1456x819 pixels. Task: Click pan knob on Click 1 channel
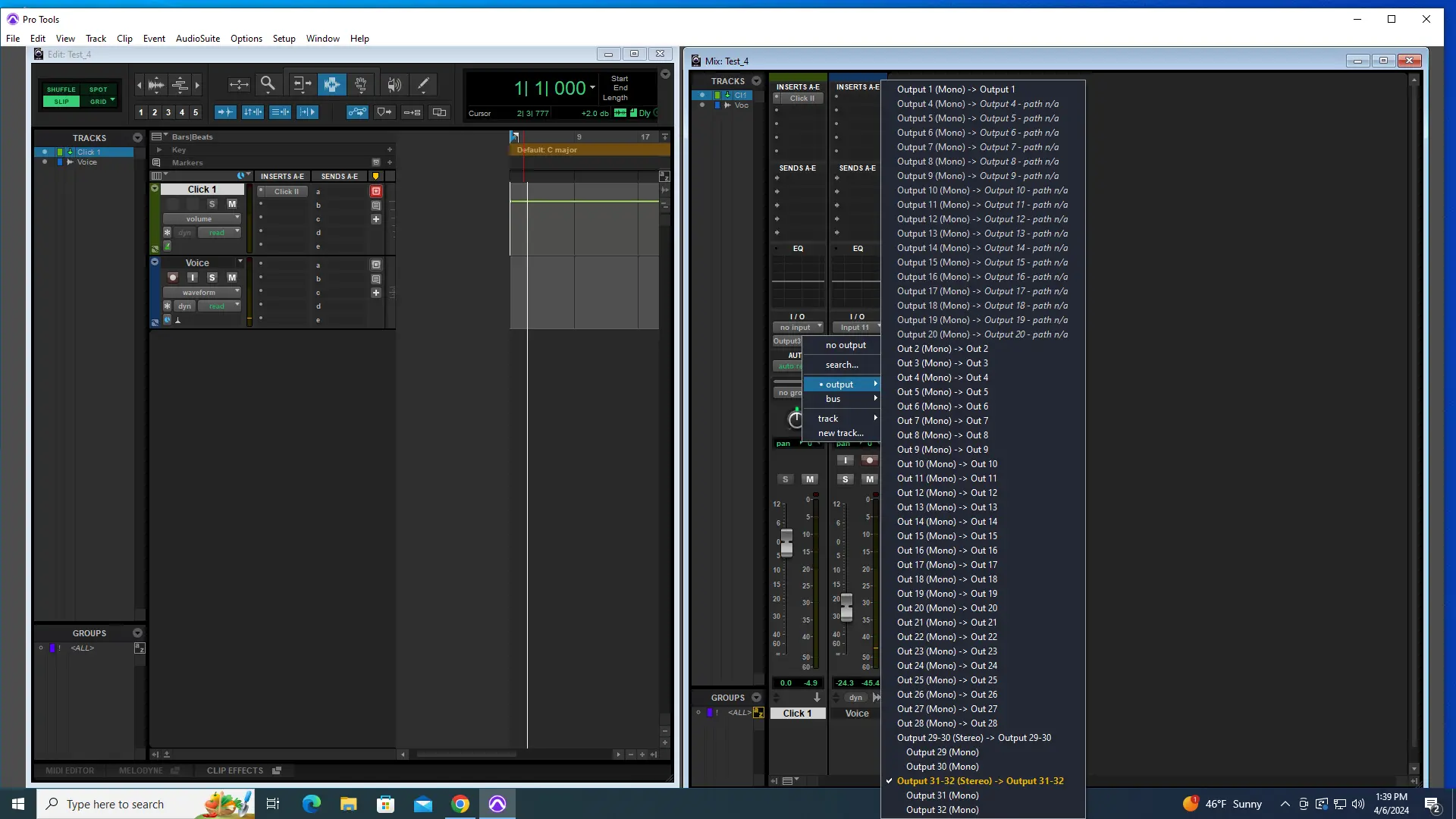[x=795, y=419]
